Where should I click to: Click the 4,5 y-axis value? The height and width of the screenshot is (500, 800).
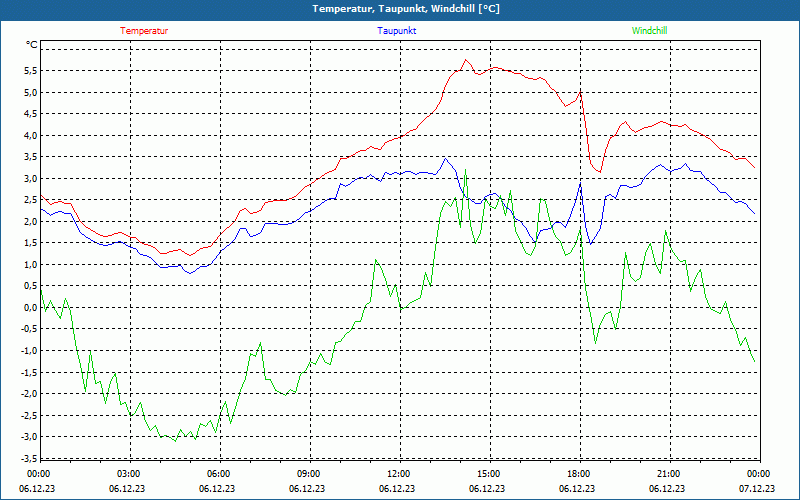point(31,114)
